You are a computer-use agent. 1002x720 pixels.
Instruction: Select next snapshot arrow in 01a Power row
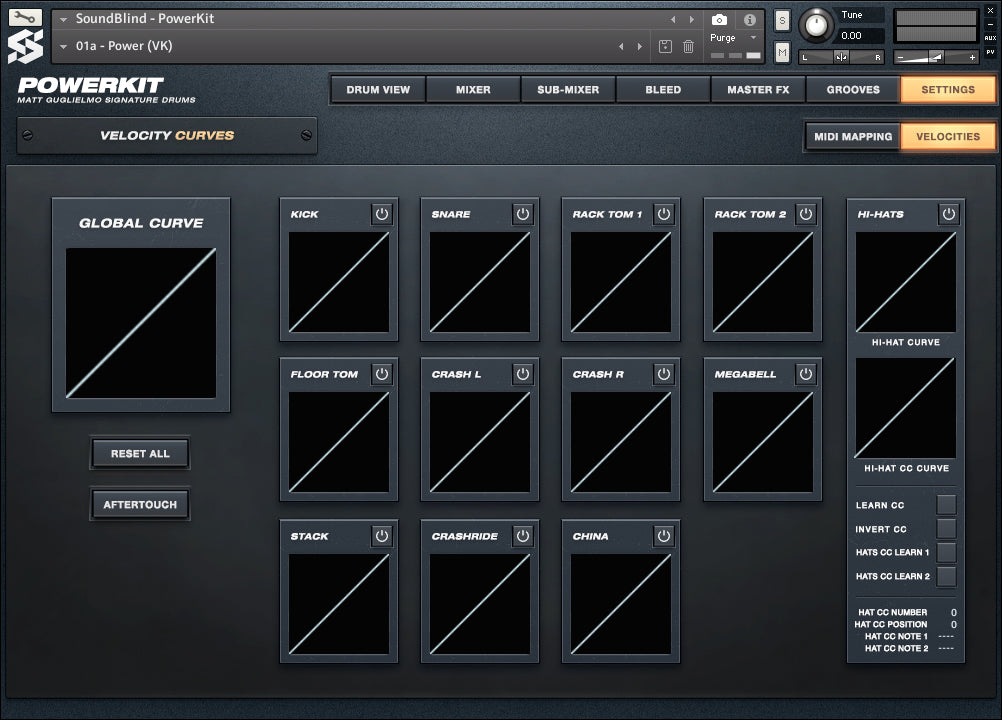click(640, 46)
